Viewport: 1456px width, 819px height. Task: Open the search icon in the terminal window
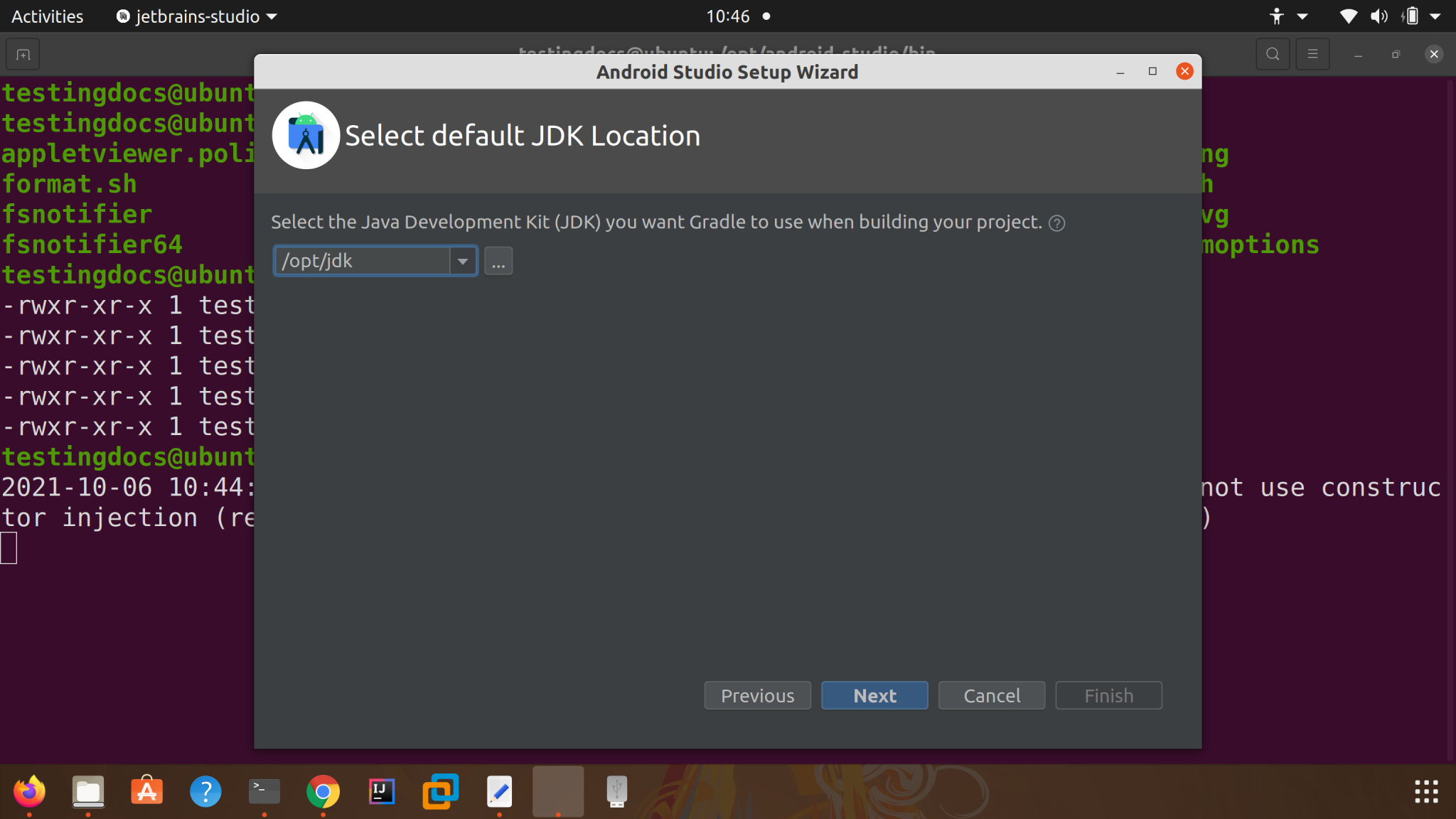coord(1272,53)
